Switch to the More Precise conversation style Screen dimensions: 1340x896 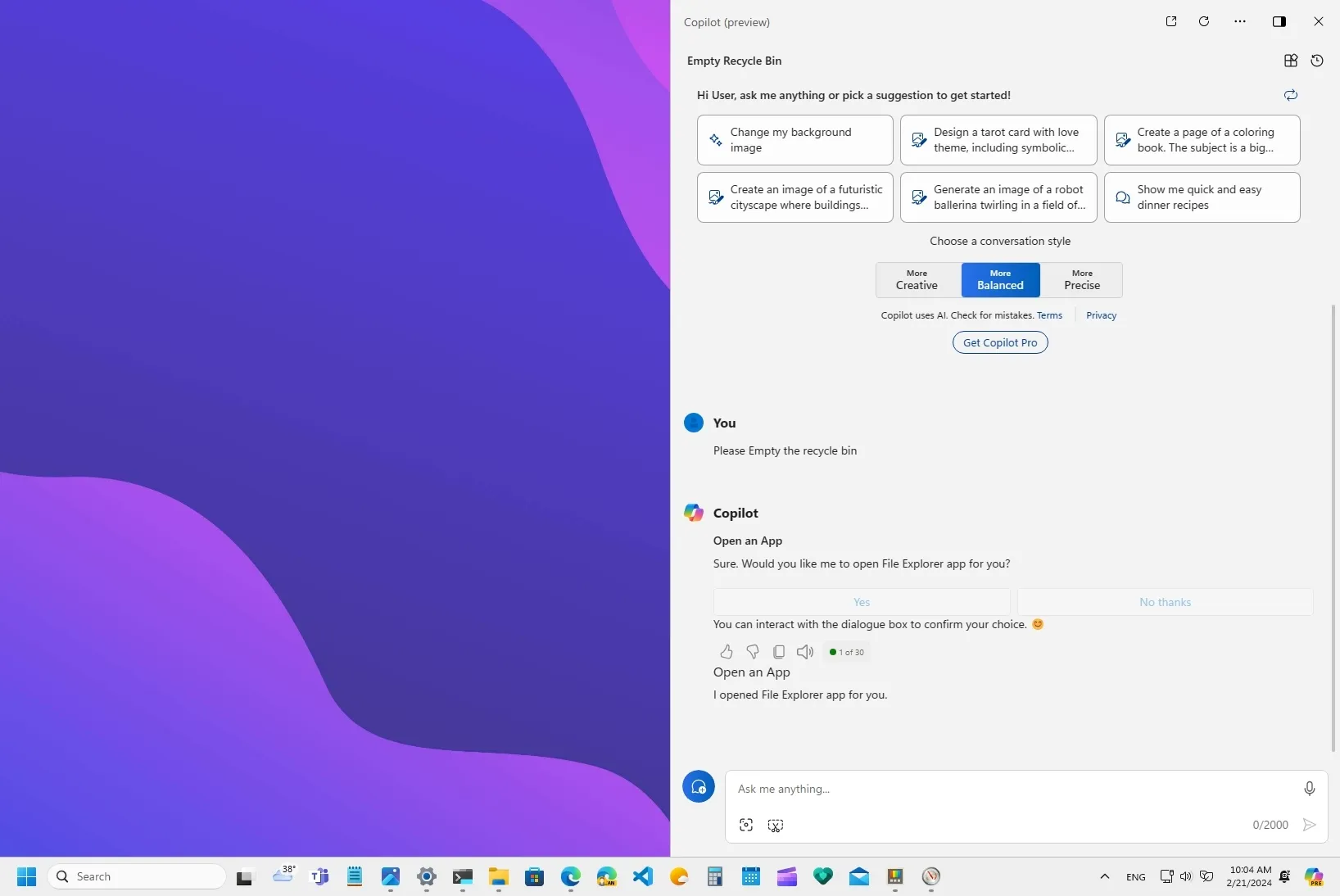tap(1081, 280)
